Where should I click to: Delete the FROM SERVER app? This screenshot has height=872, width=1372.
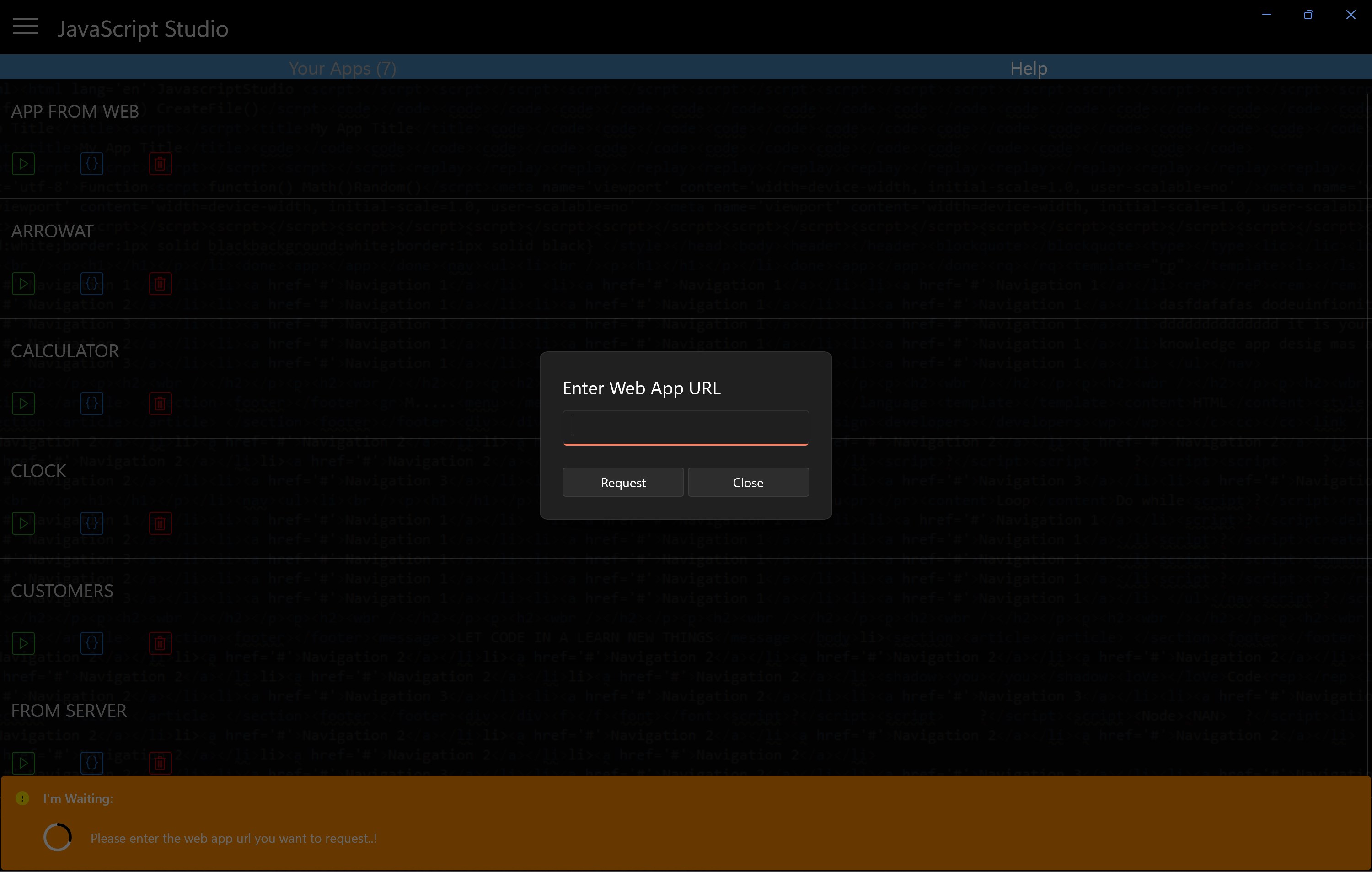tap(160, 763)
